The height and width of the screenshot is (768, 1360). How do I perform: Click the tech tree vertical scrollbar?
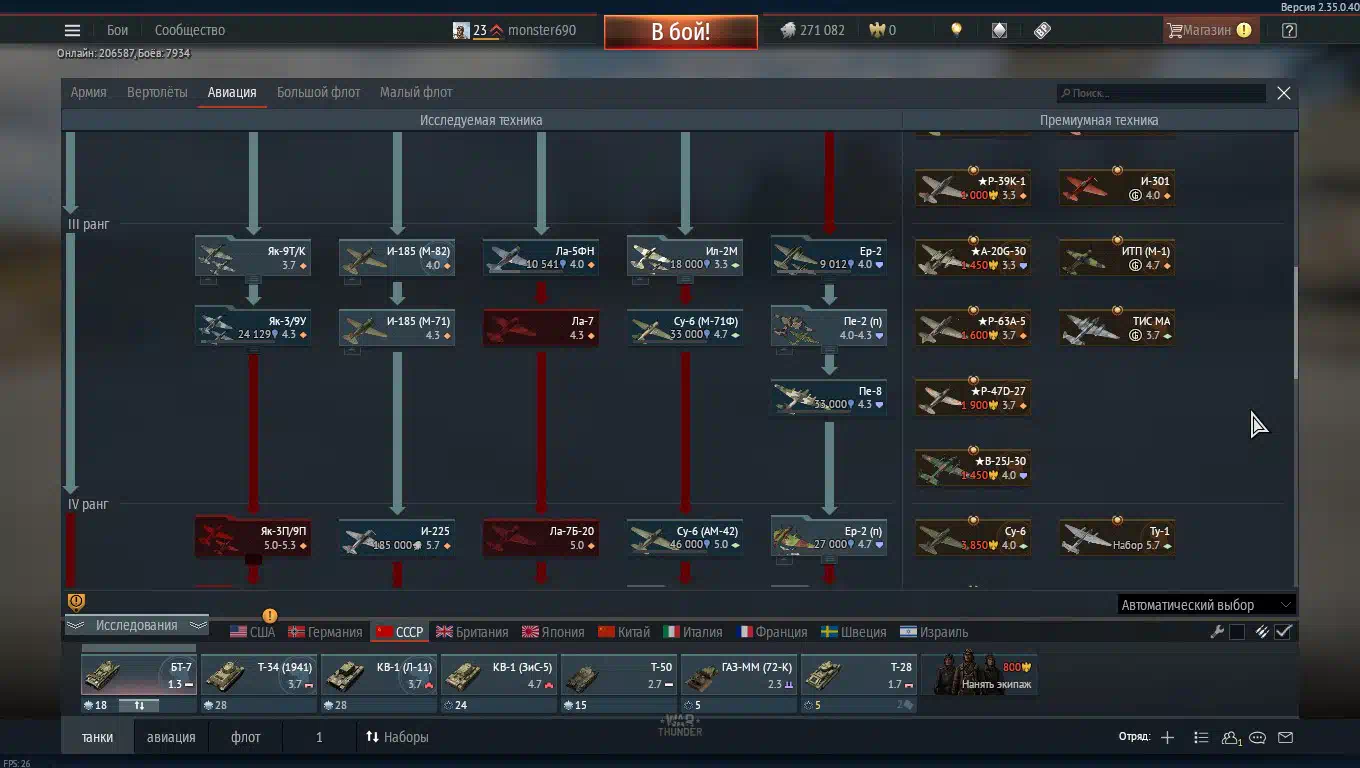pyautogui.click(x=1296, y=323)
